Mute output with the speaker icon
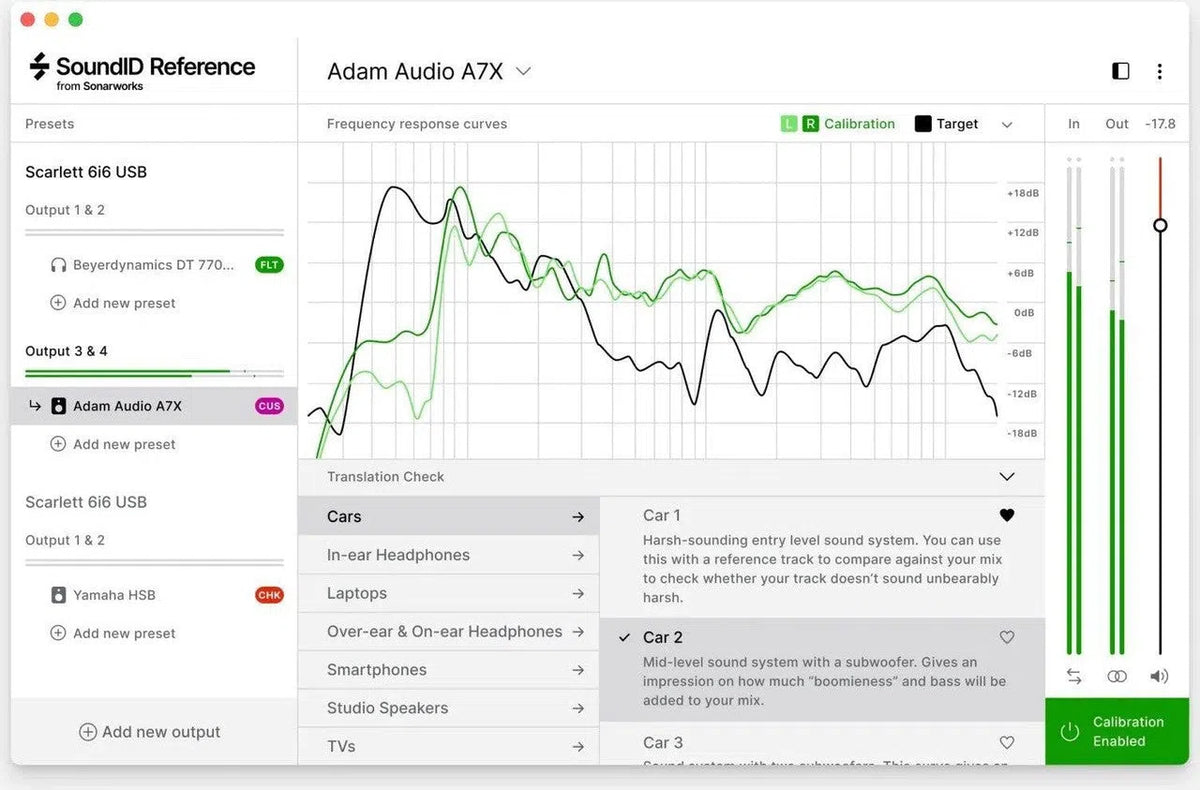Image resolution: width=1200 pixels, height=790 pixels. tap(1159, 676)
